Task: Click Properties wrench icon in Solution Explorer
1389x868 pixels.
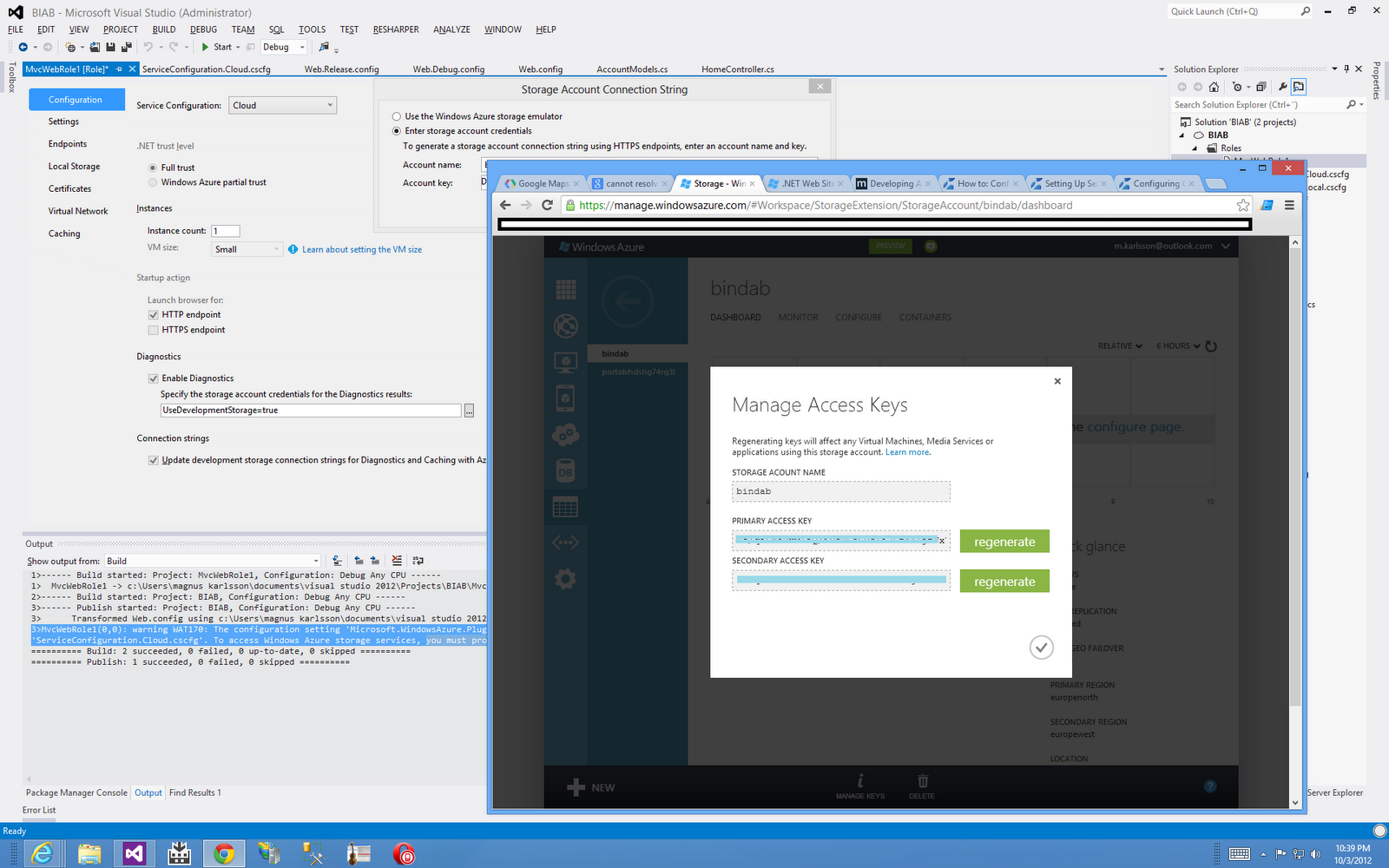Action: pyautogui.click(x=1283, y=87)
